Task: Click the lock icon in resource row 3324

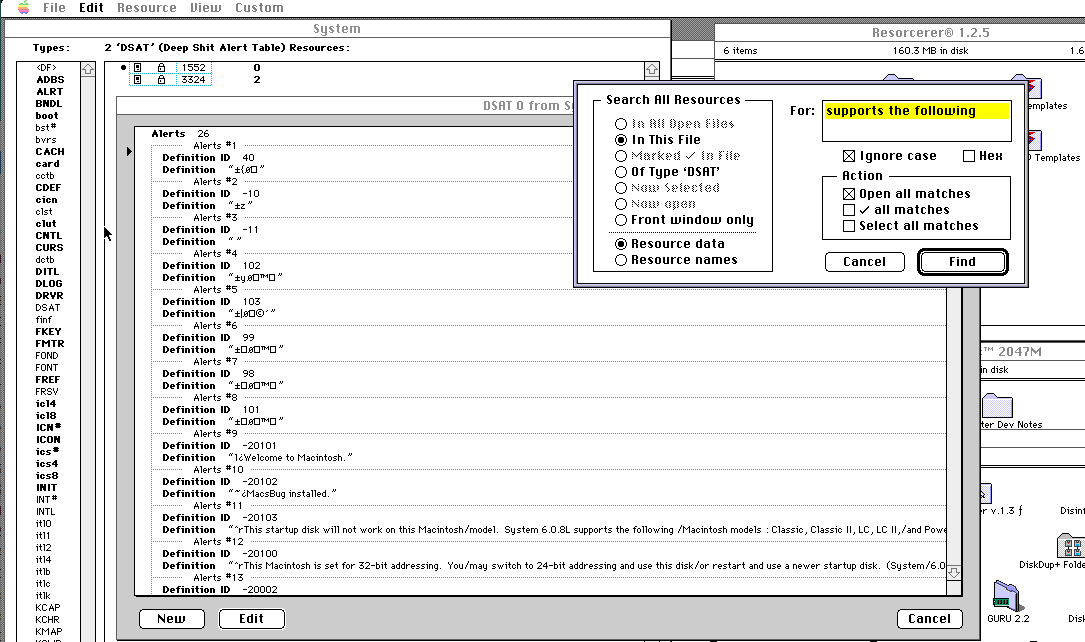Action: 161,80
